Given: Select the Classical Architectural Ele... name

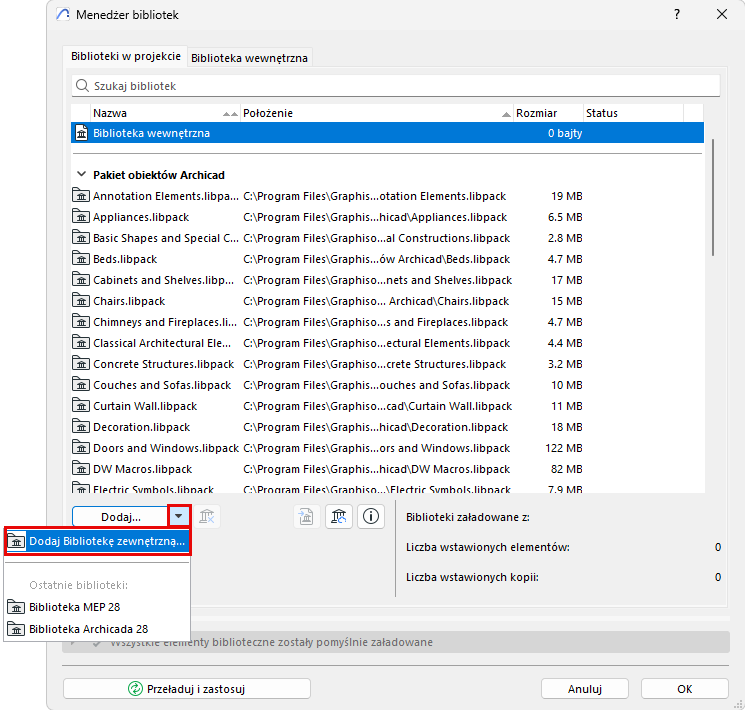Looking at the screenshot, I should 162,343.
